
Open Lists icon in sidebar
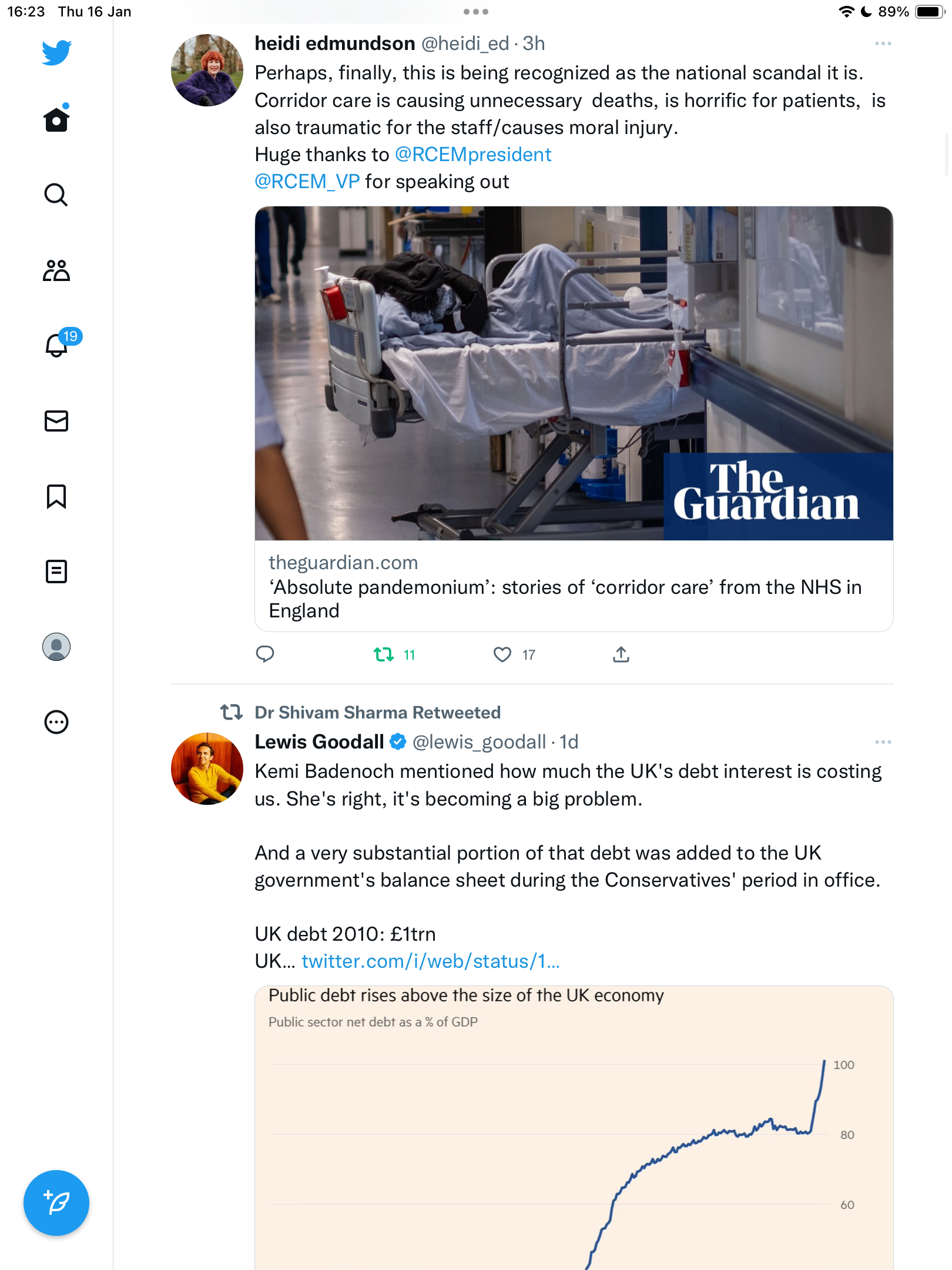click(56, 571)
